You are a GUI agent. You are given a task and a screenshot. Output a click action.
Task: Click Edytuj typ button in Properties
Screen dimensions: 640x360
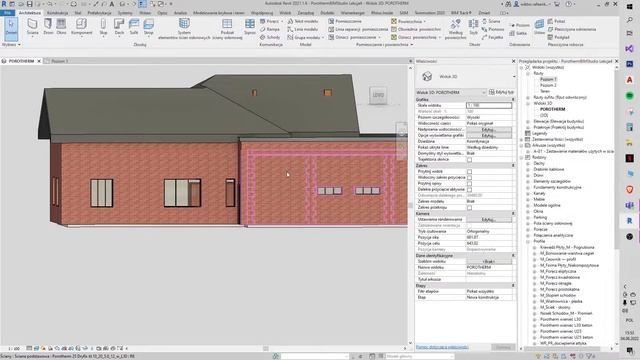(501, 93)
